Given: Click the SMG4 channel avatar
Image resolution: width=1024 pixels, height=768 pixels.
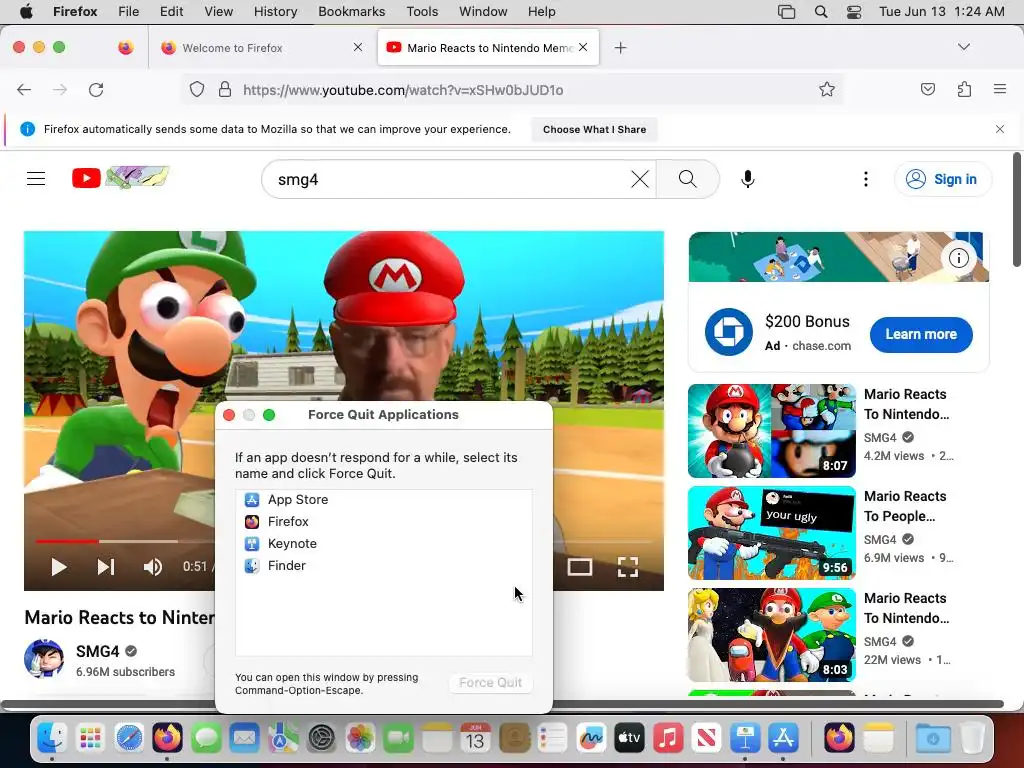Looking at the screenshot, I should pyautogui.click(x=44, y=659).
